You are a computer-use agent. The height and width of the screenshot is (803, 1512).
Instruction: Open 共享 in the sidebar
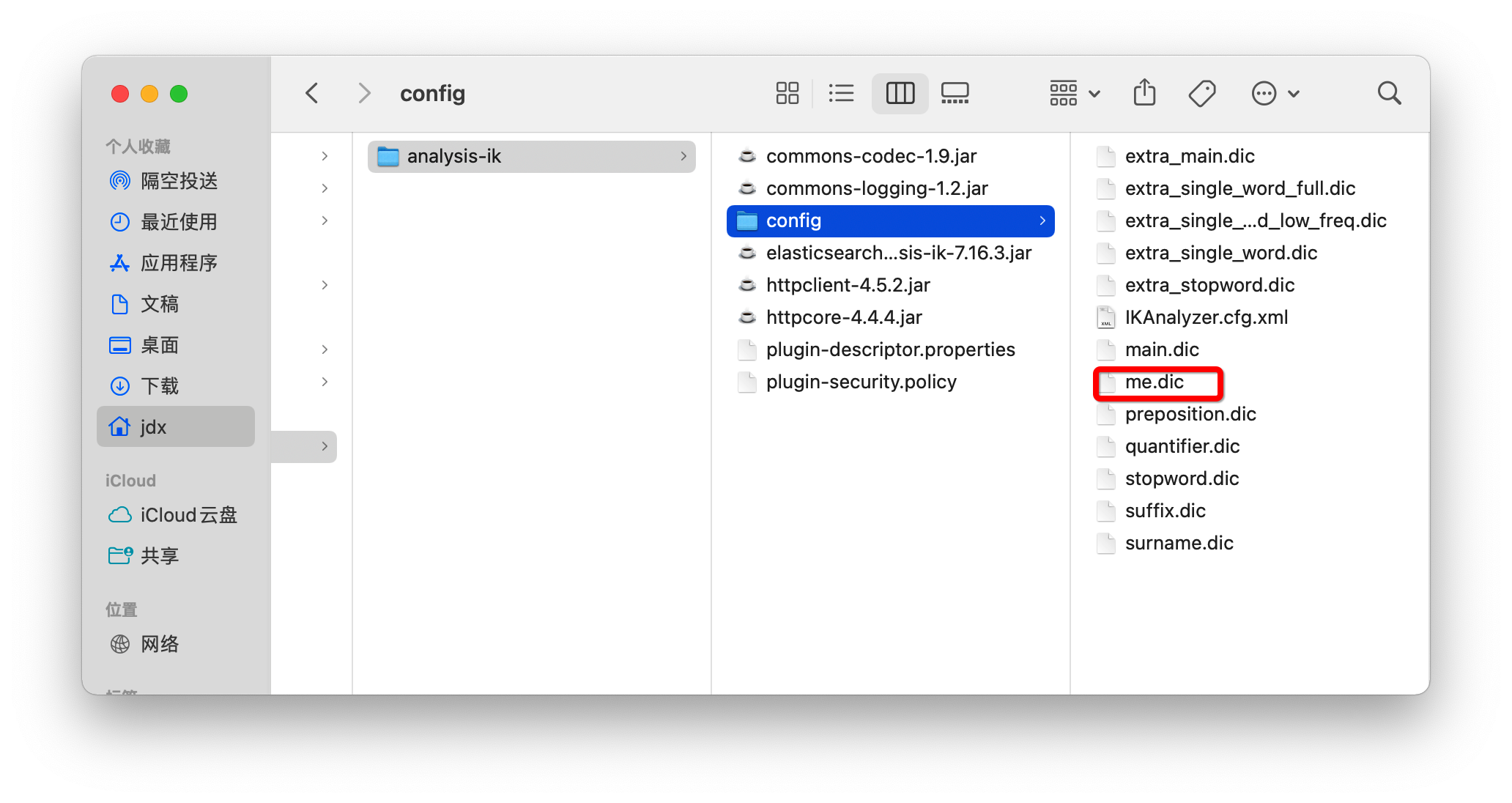coord(176,556)
